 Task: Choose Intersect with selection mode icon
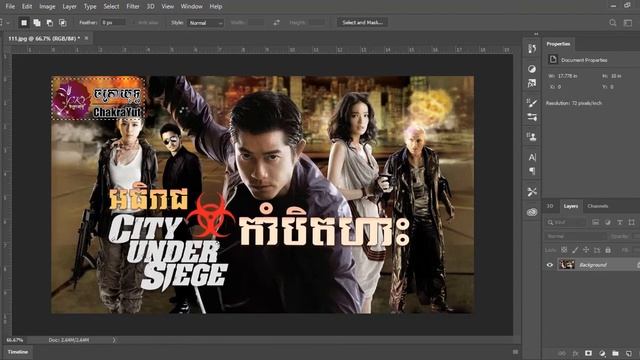62,23
